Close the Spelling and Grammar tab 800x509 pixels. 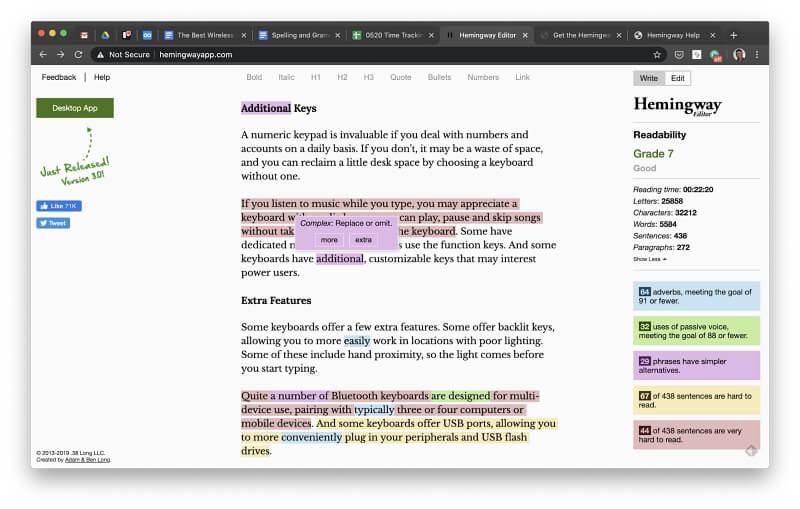338,35
